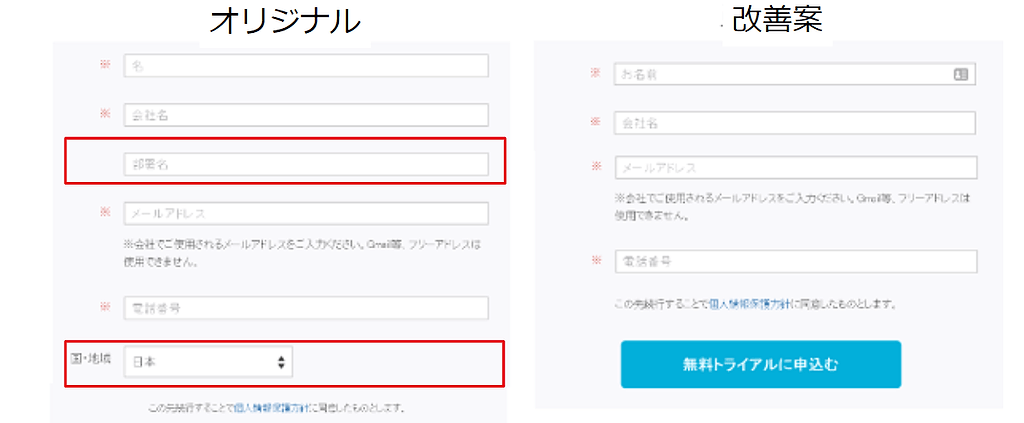Image resolution: width=1024 pixels, height=423 pixels.
Task: Open 個人情報保護方針 link in the original form
Action: (x=272, y=409)
